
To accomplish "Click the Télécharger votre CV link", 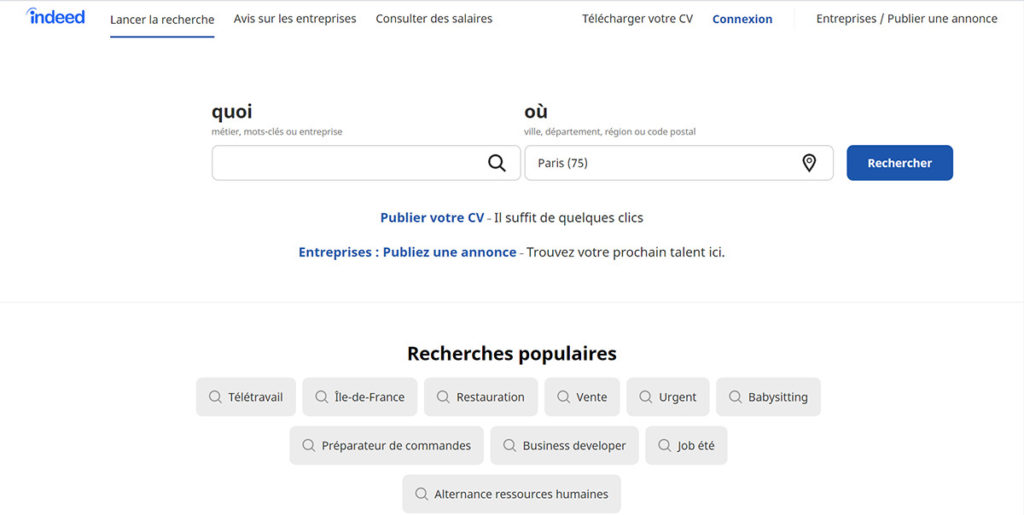I will [x=637, y=19].
